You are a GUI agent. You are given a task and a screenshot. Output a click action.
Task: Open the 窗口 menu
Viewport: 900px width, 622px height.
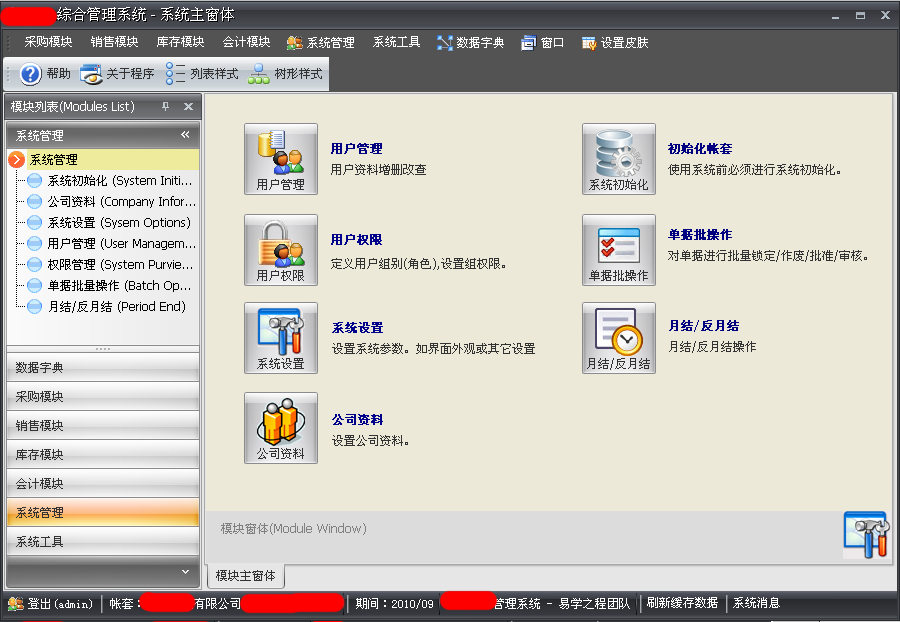click(542, 42)
